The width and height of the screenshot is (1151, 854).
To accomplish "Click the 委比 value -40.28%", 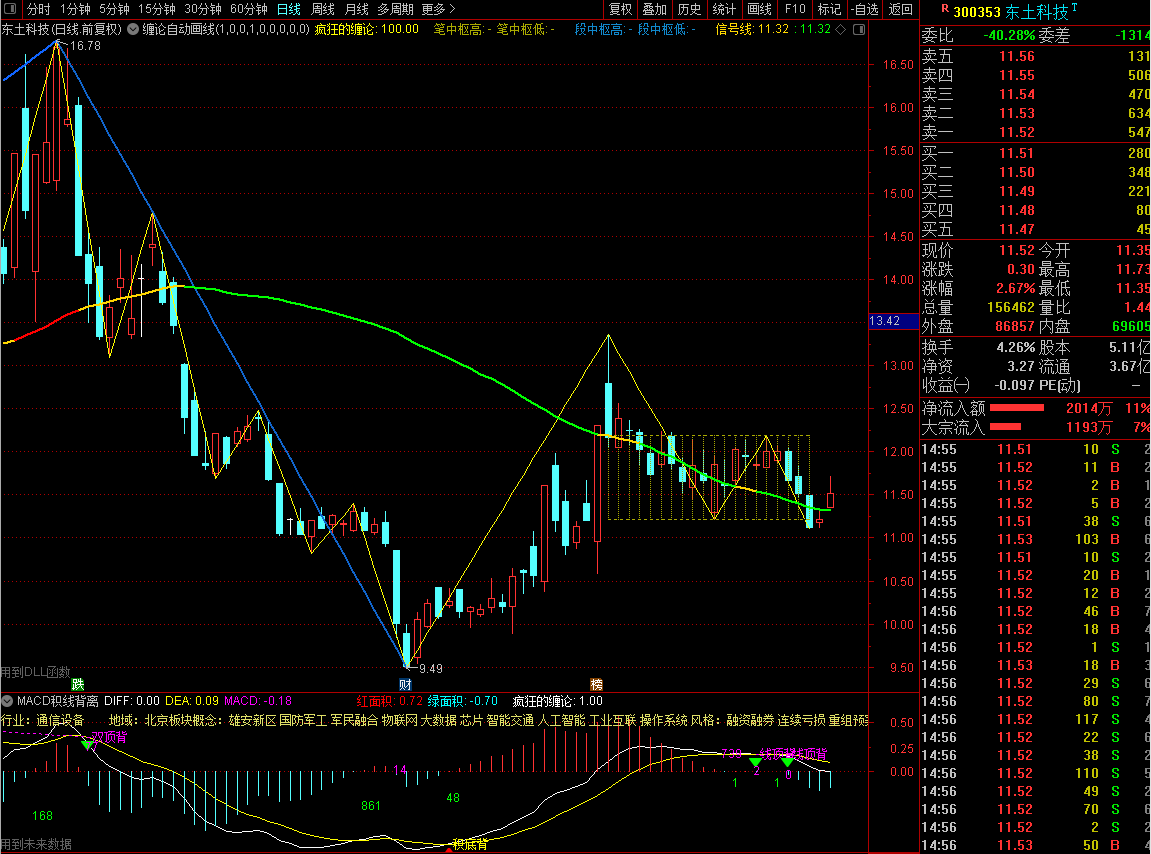I will 1009,35.
